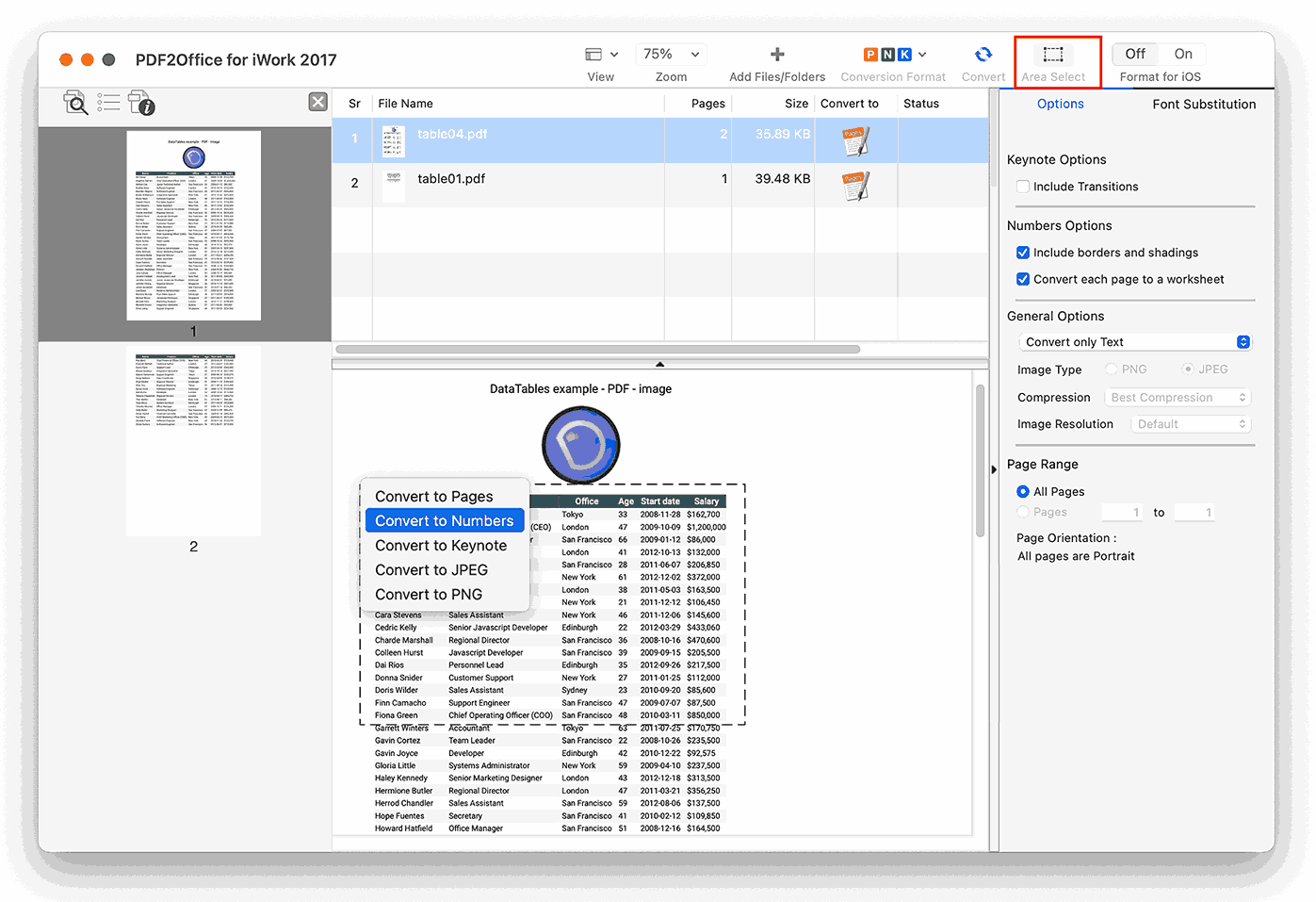Activate the Area Select tool icon
This screenshot has height=902, width=1316.
(x=1053, y=55)
